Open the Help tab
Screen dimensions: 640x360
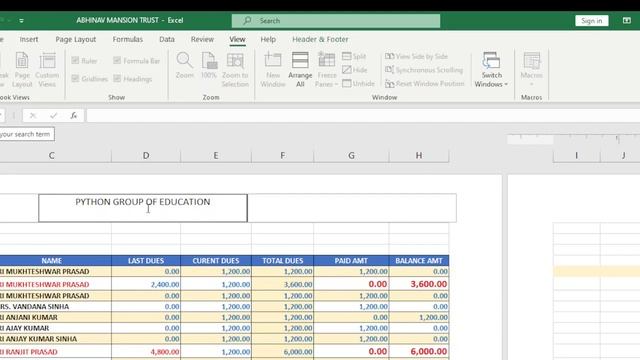click(x=268, y=39)
